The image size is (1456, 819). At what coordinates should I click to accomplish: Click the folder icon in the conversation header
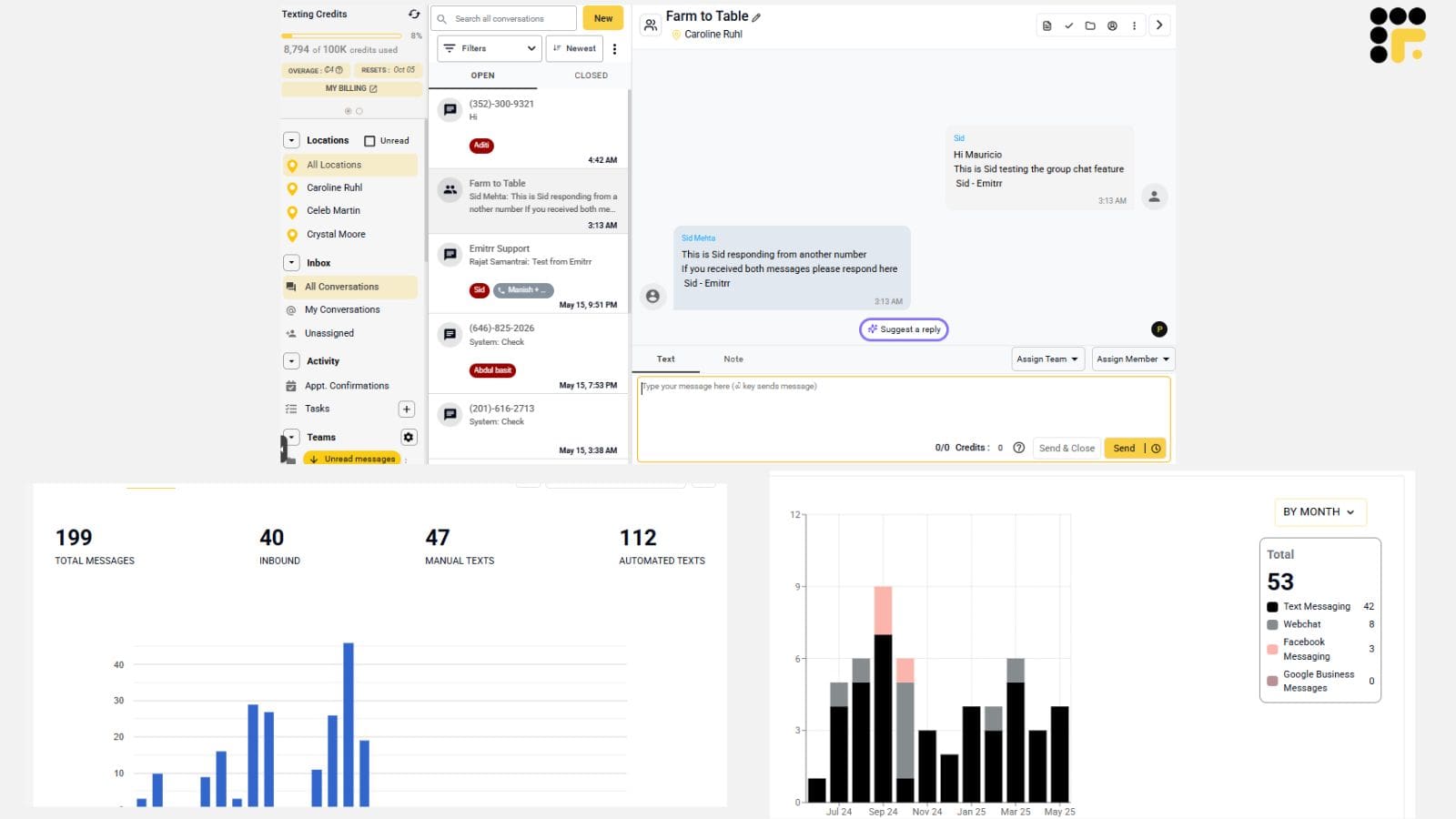coord(1091,25)
